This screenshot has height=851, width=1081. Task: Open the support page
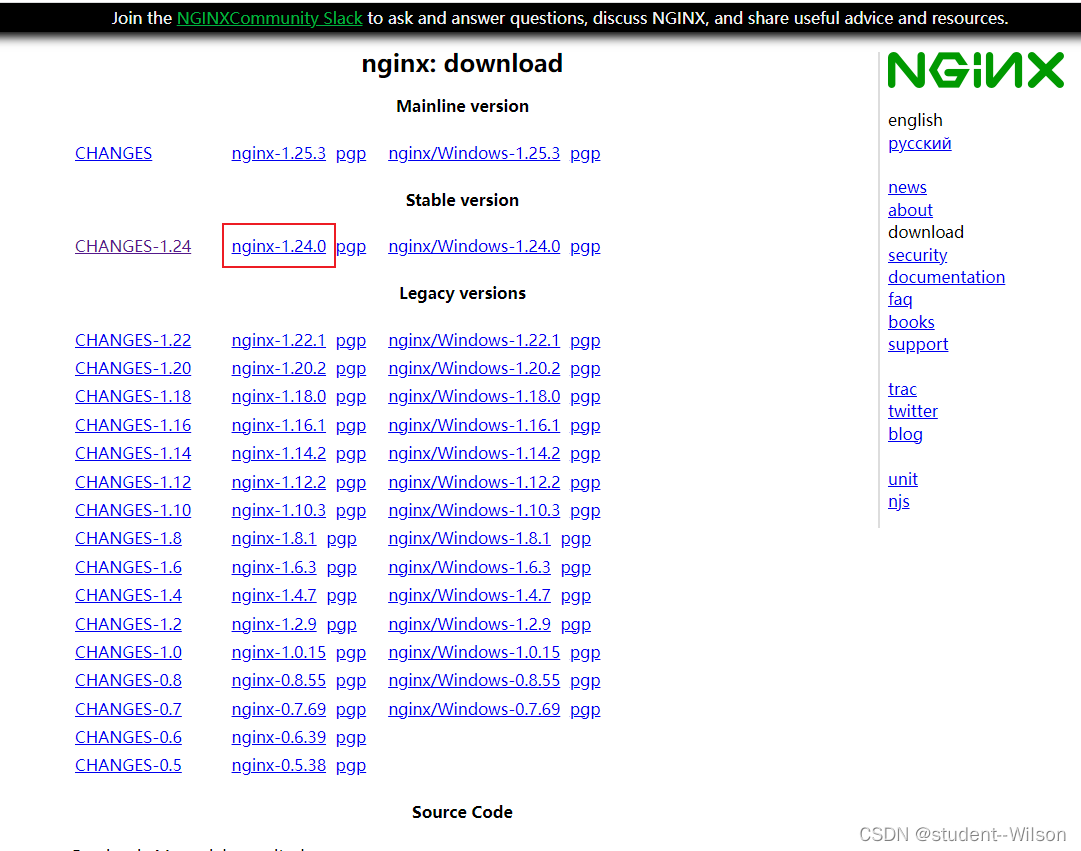click(918, 344)
